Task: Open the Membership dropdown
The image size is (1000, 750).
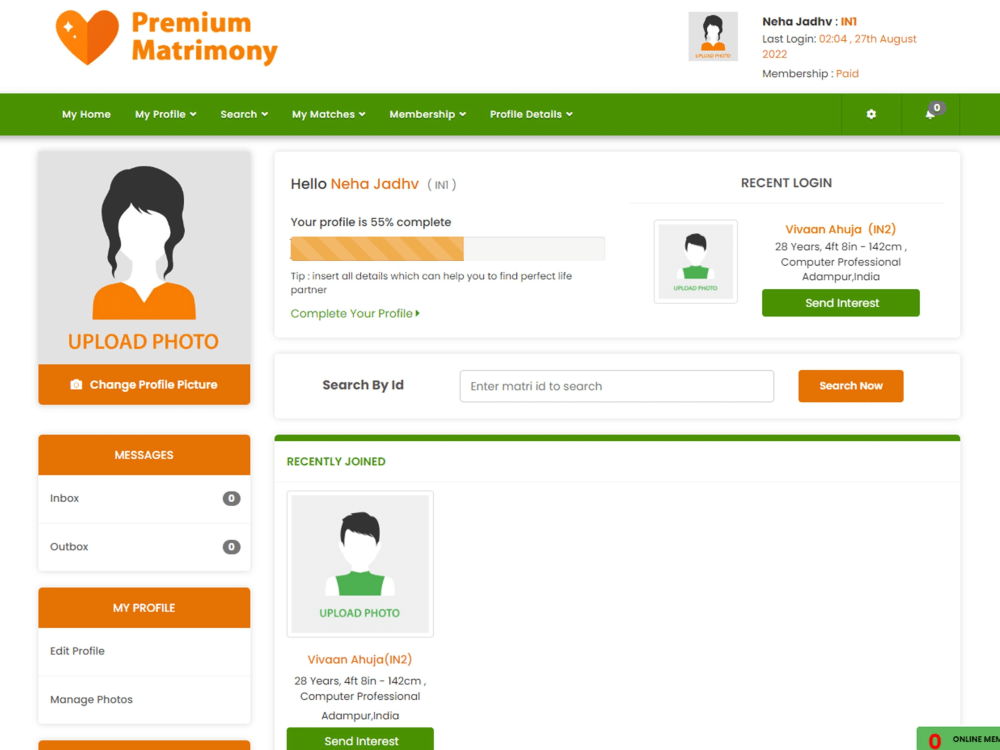Action: click(427, 114)
